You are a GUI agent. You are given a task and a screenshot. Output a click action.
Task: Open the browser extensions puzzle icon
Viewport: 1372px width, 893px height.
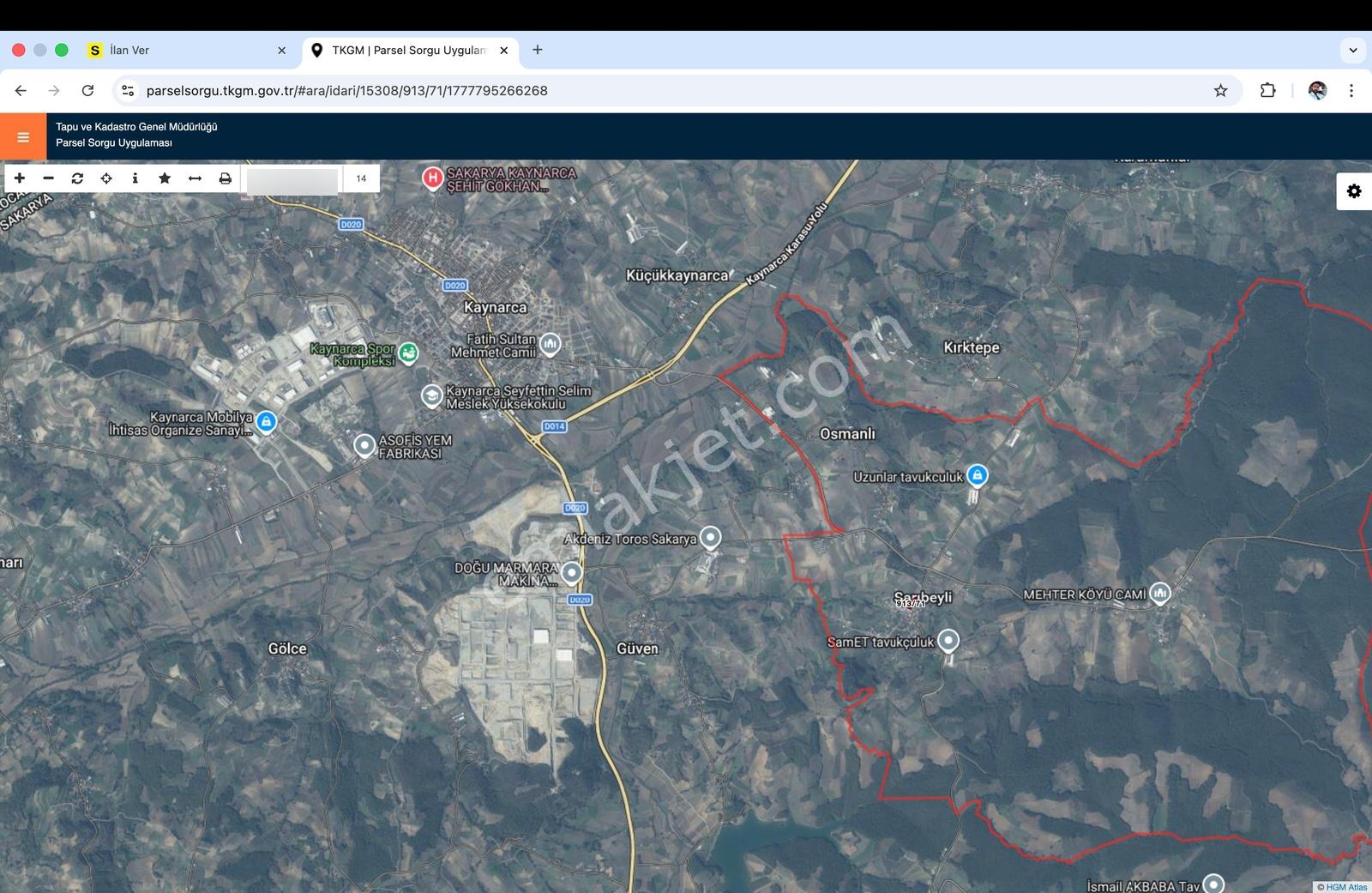[1267, 90]
